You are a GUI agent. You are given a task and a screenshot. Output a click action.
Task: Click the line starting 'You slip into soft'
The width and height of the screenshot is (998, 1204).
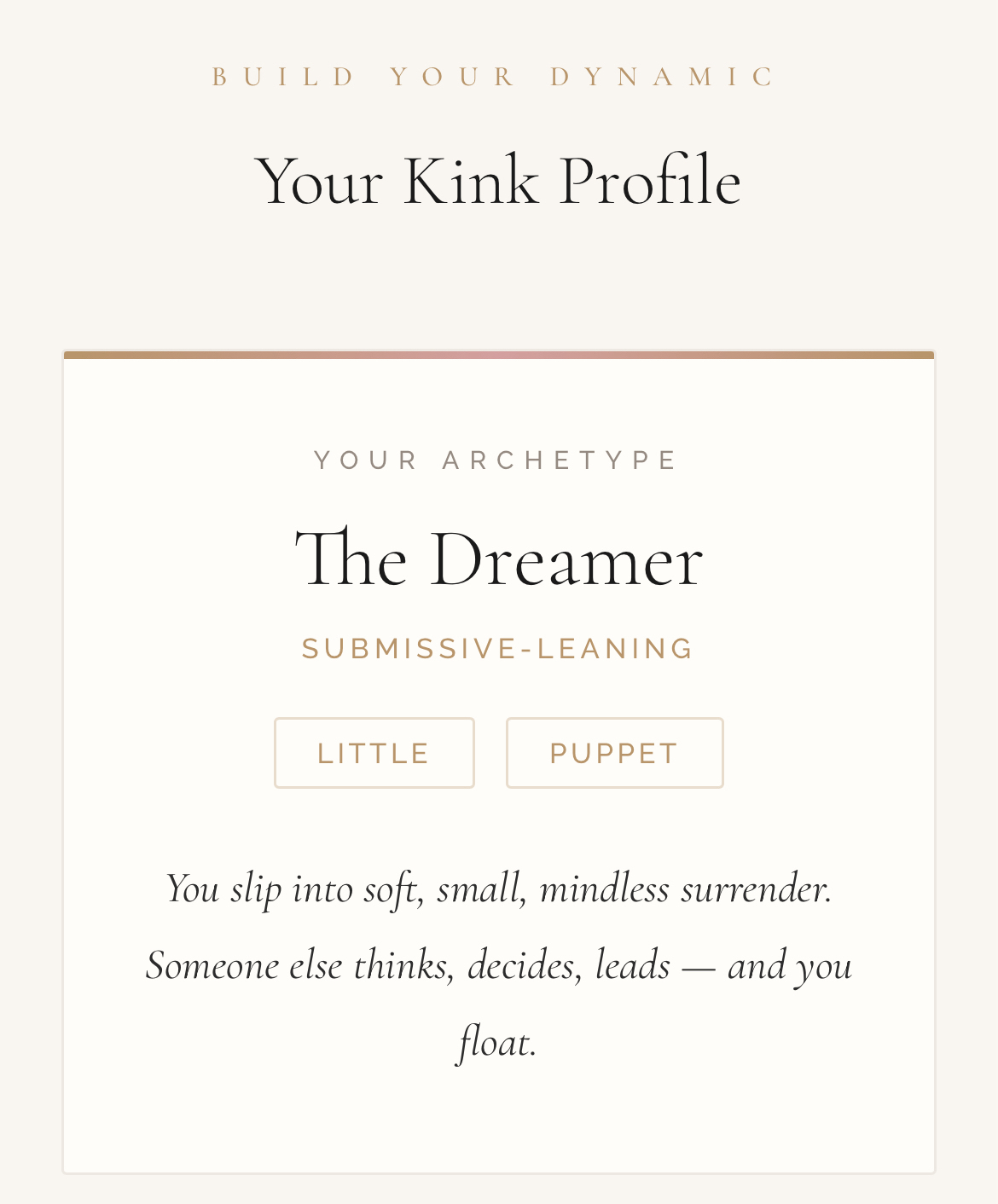point(498,889)
